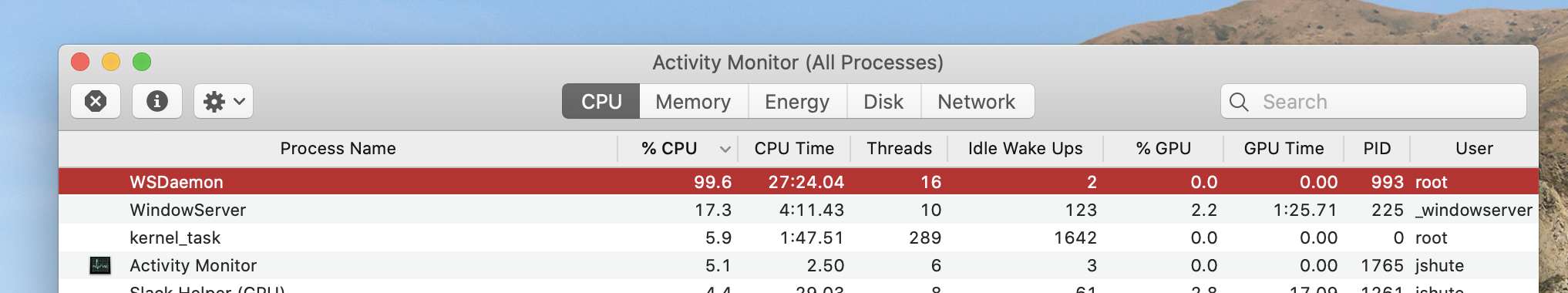The height and width of the screenshot is (293, 1568).
Task: Click the magnifying glass search icon
Action: [1239, 102]
